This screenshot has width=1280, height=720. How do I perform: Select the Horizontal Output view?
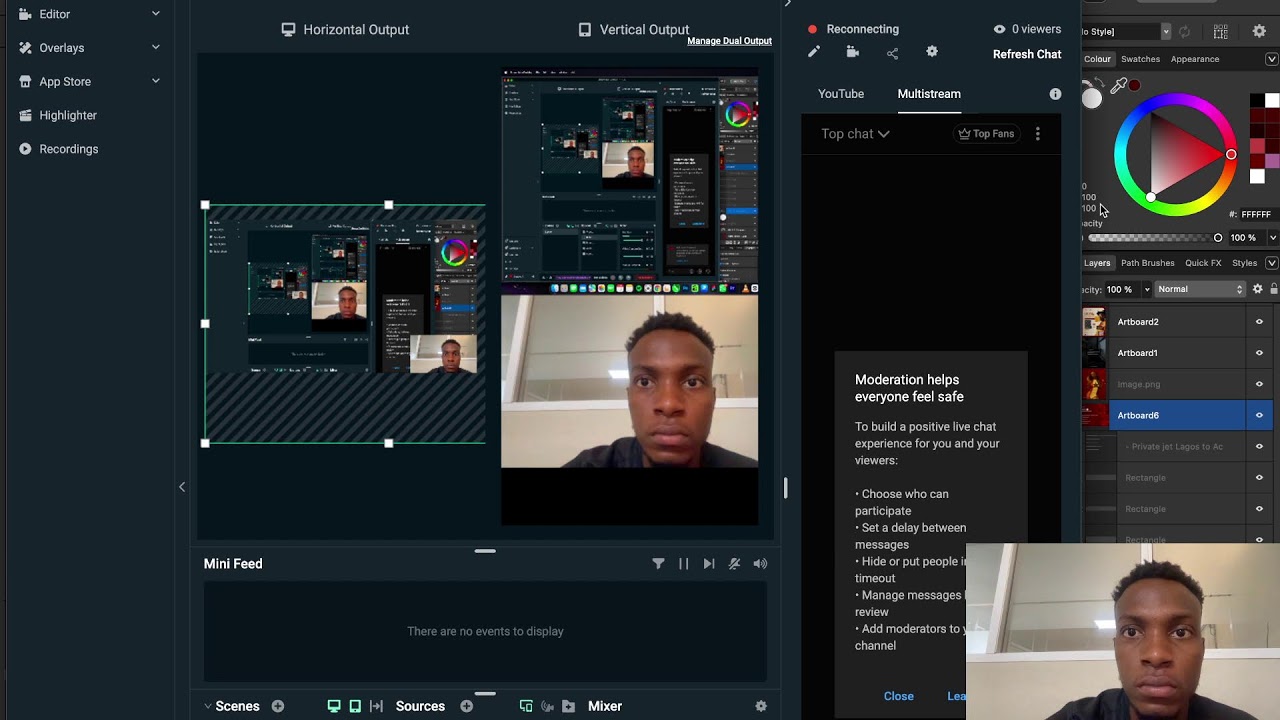coord(345,29)
